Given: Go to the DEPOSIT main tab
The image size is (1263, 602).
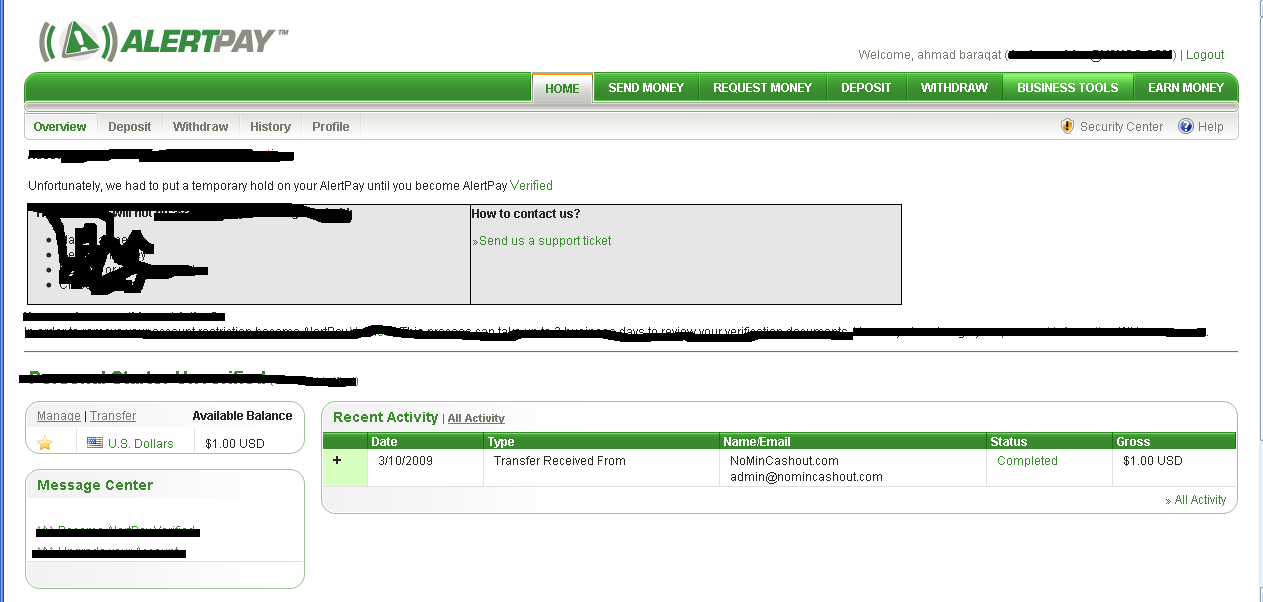Looking at the screenshot, I should pos(866,88).
